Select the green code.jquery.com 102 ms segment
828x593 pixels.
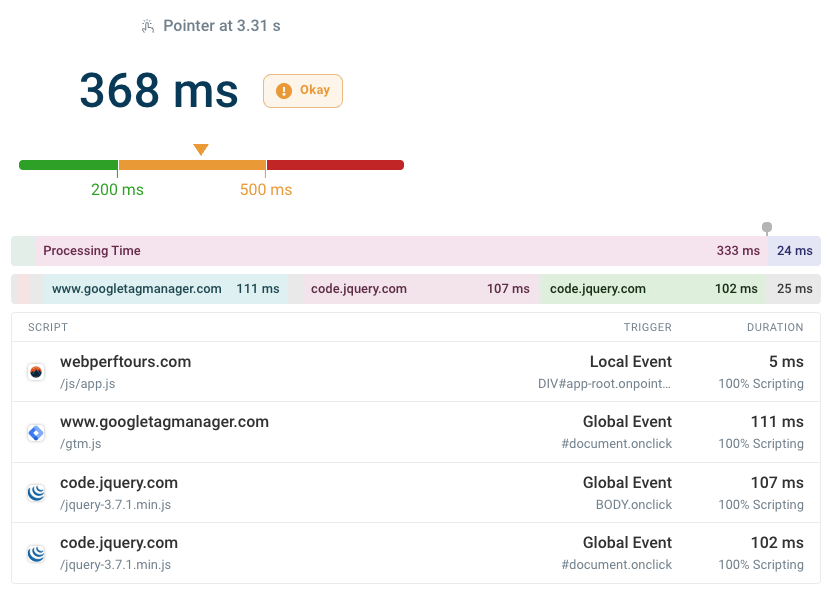click(x=653, y=289)
